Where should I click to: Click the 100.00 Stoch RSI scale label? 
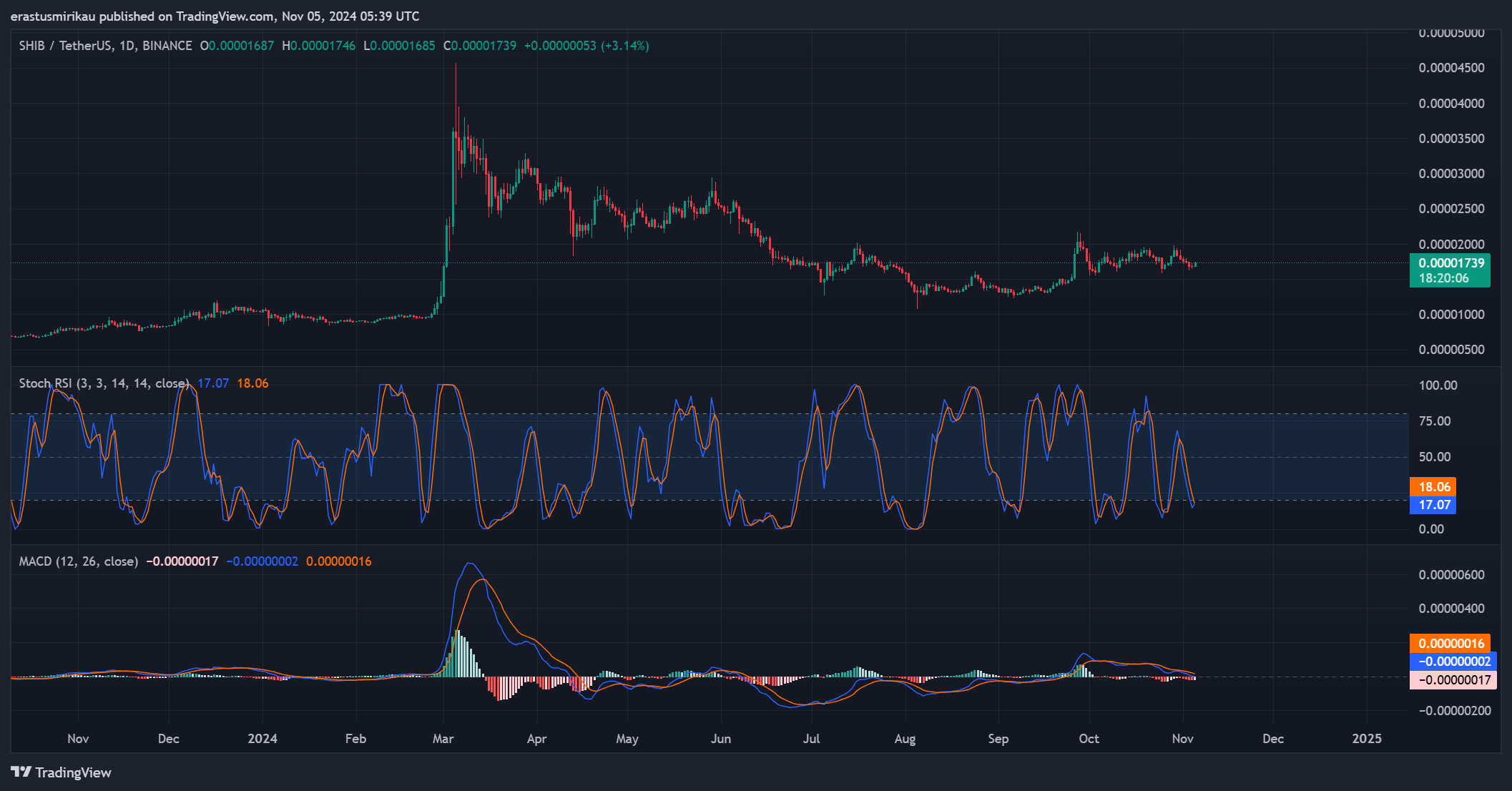(1438, 385)
